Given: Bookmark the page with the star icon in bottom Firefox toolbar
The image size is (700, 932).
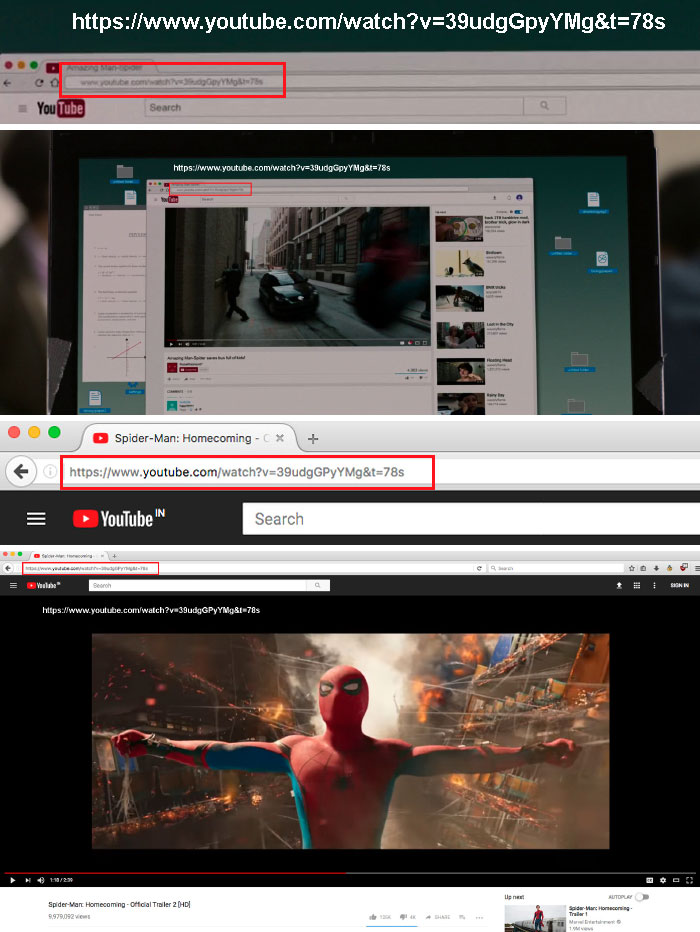Looking at the screenshot, I should point(632,568).
